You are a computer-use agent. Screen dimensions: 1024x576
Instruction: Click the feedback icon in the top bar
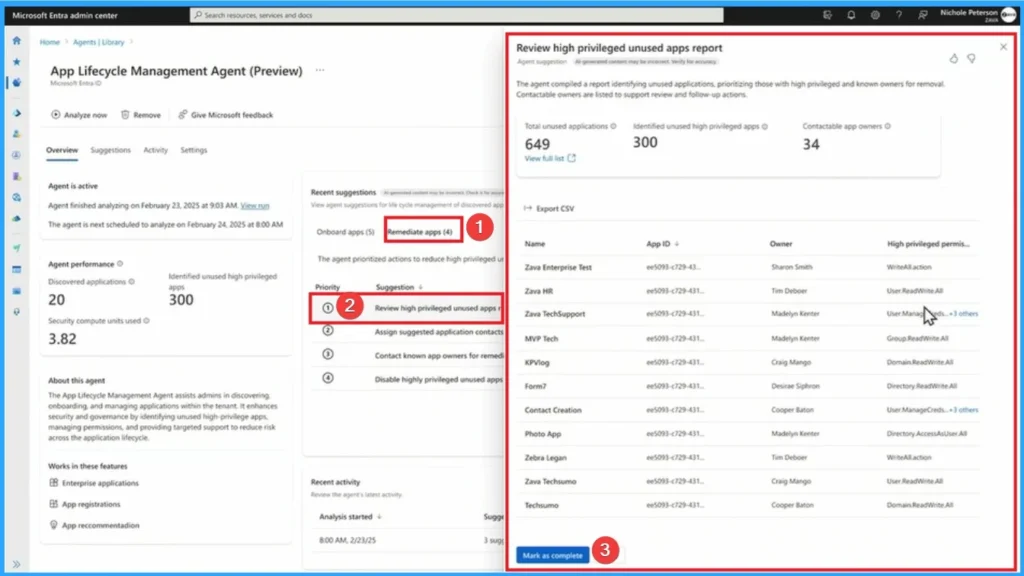[x=923, y=15]
